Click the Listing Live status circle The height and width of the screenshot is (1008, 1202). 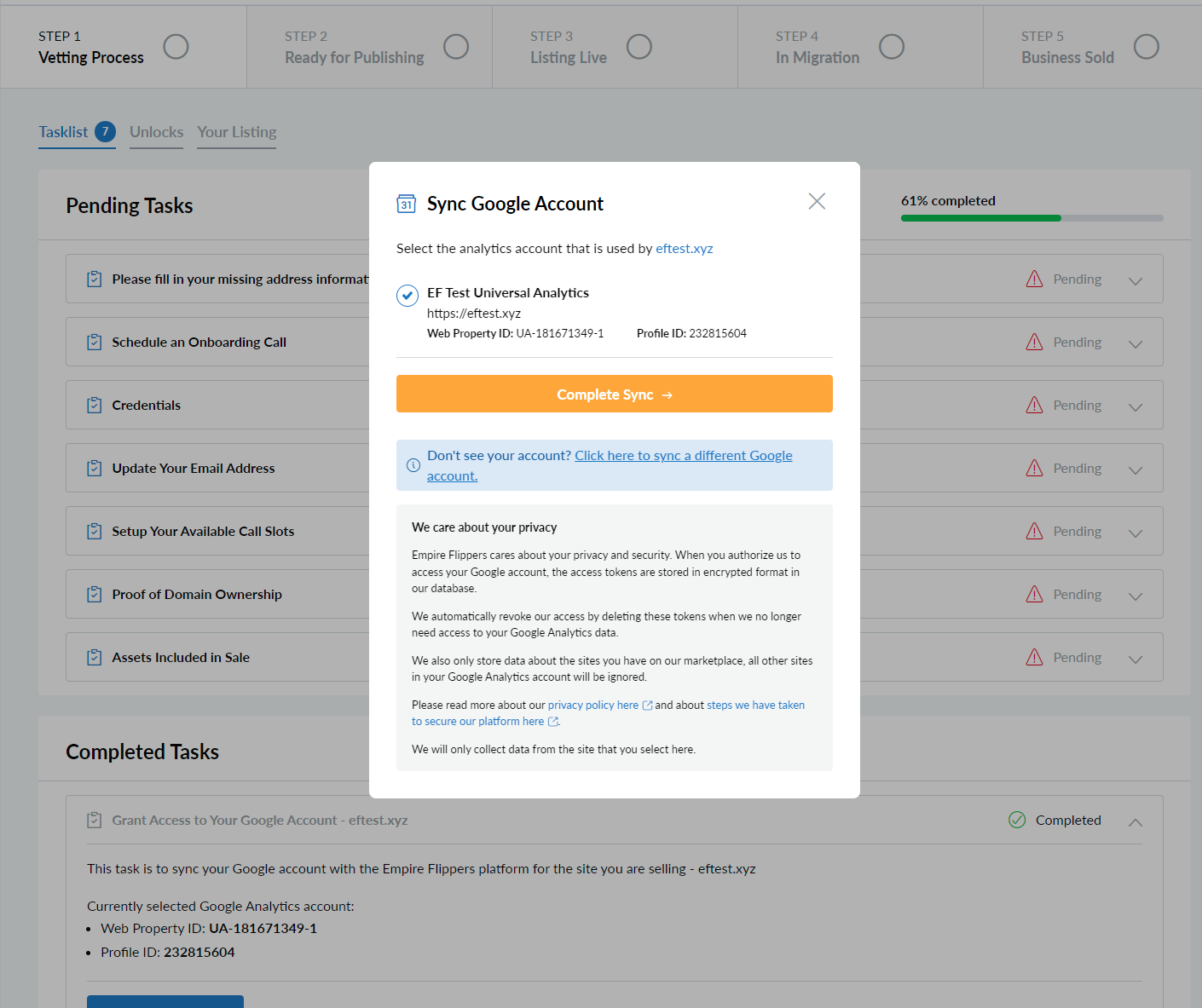click(x=639, y=47)
